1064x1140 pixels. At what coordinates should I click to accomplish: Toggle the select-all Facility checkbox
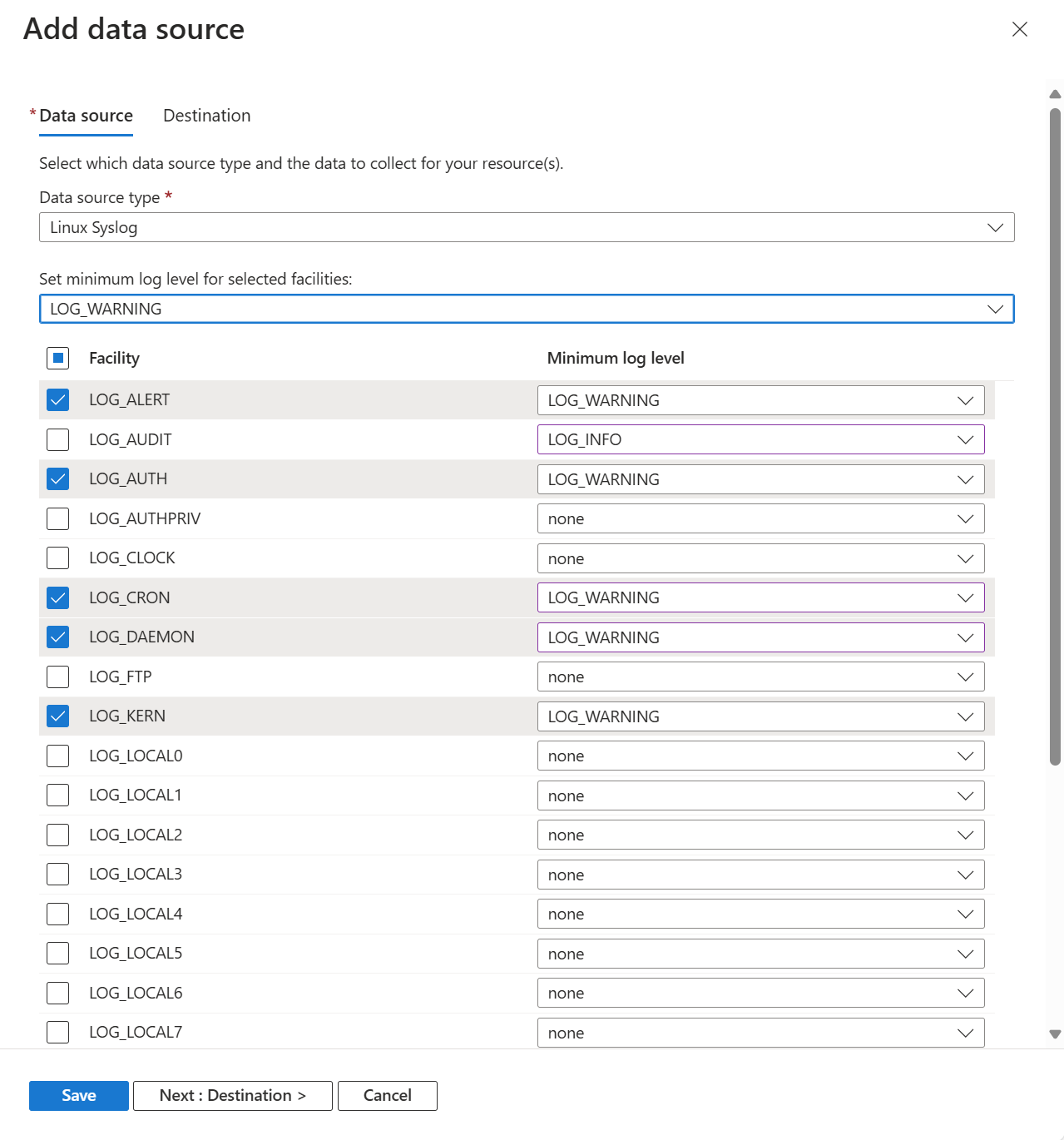58,358
